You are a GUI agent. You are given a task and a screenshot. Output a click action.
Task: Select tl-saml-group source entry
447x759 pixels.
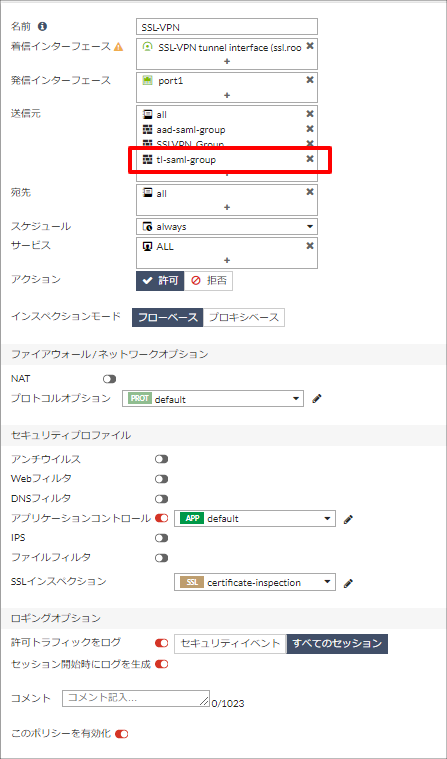(186, 160)
